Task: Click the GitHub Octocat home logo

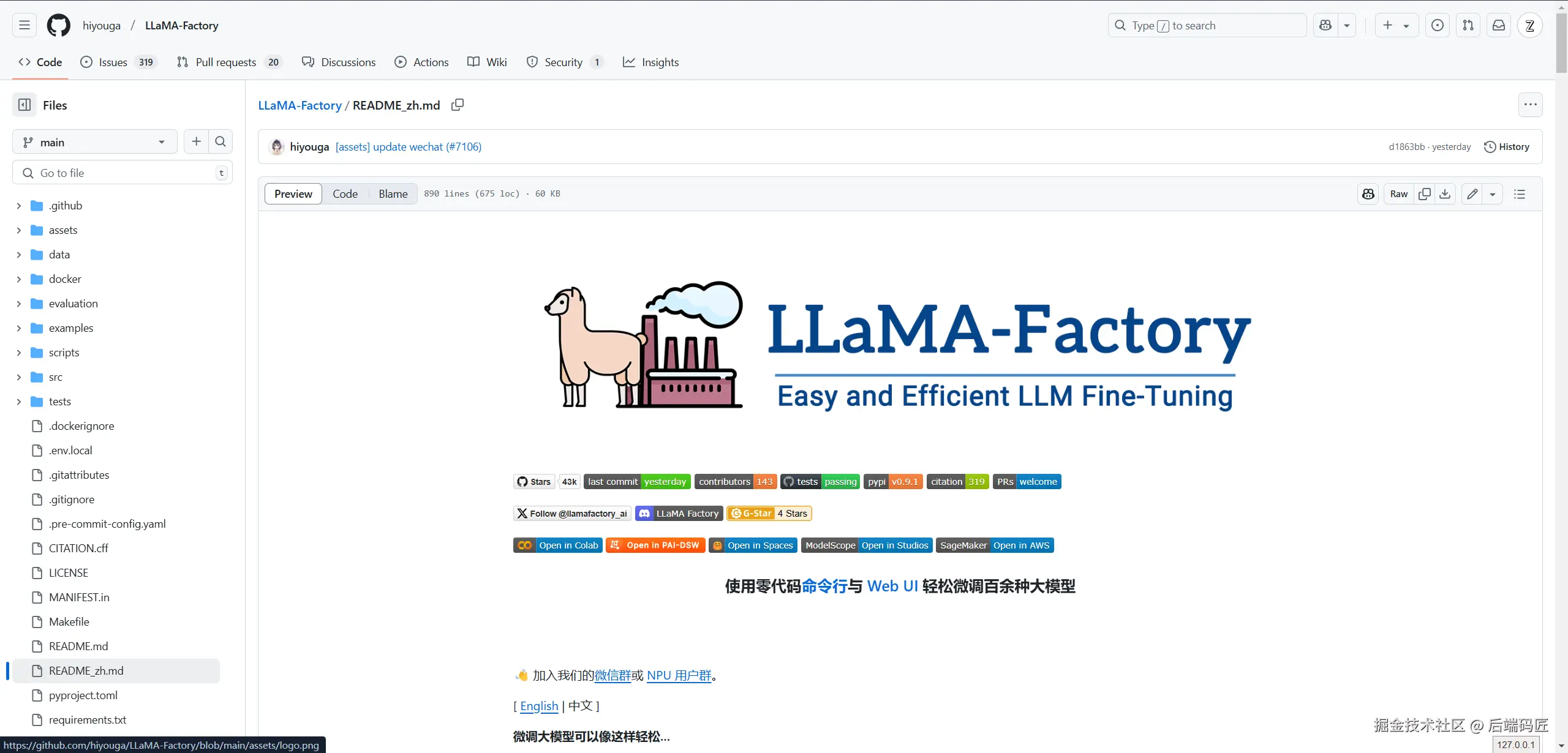Action: [59, 26]
